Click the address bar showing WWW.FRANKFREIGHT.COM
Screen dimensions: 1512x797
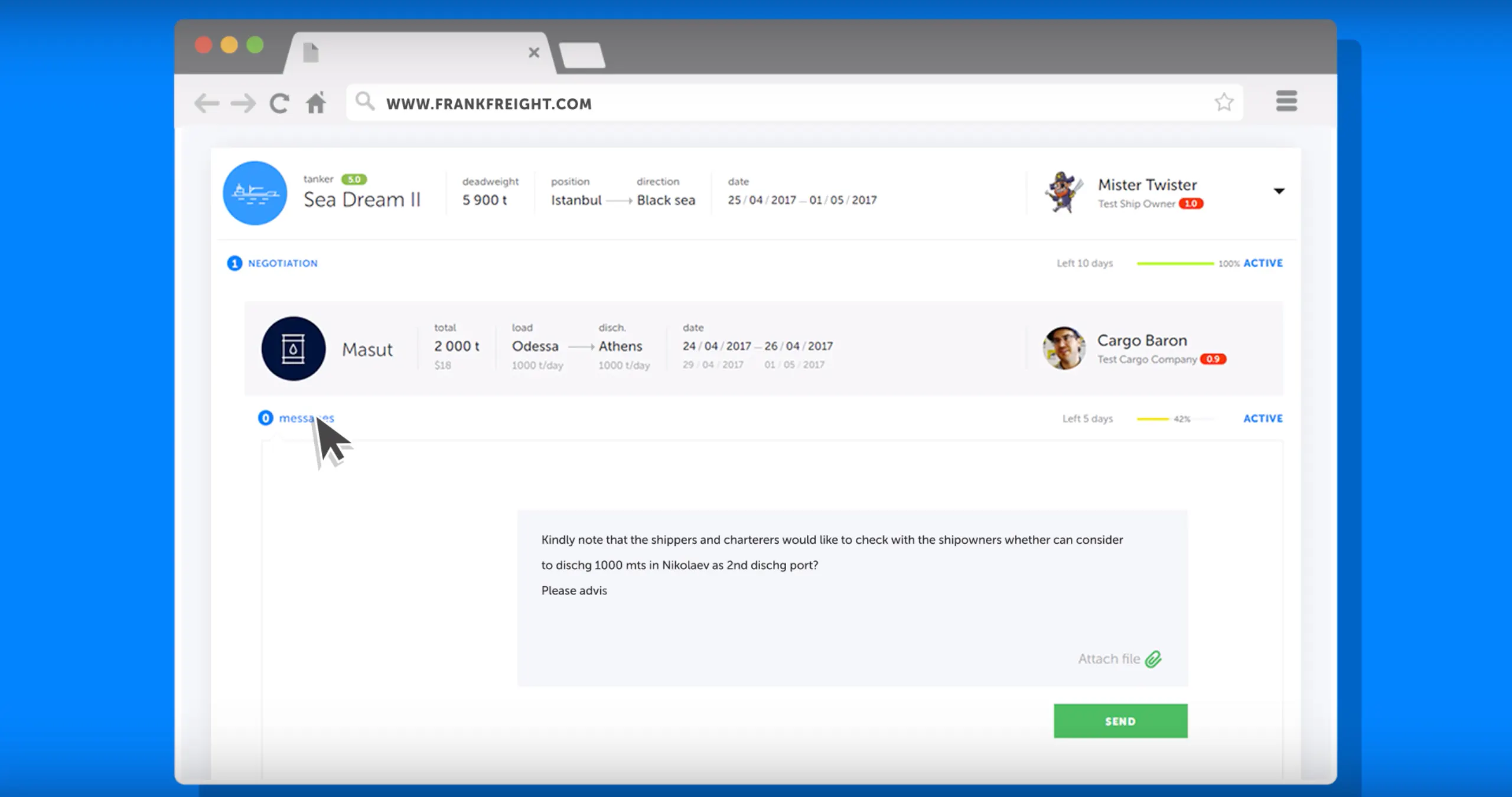[794, 103]
